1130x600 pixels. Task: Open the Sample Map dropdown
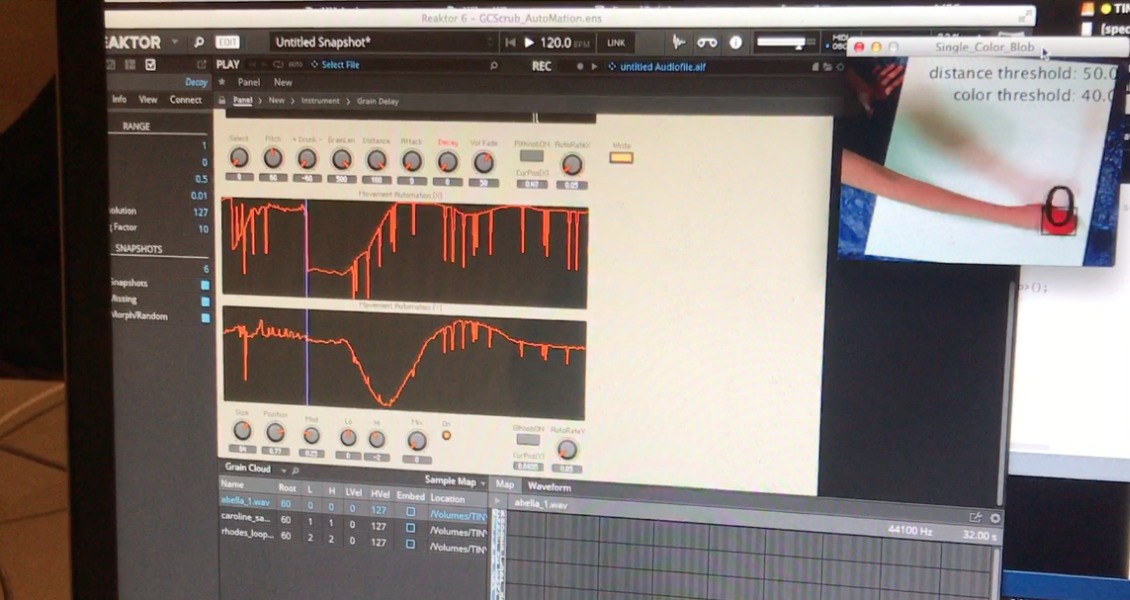455,481
